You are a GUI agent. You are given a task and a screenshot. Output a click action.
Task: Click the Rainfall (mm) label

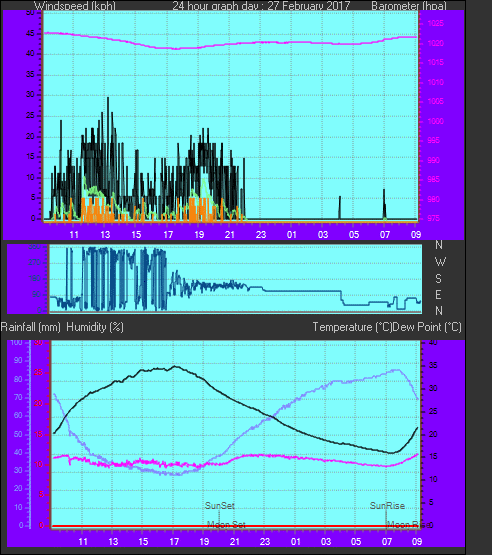click(x=30, y=327)
